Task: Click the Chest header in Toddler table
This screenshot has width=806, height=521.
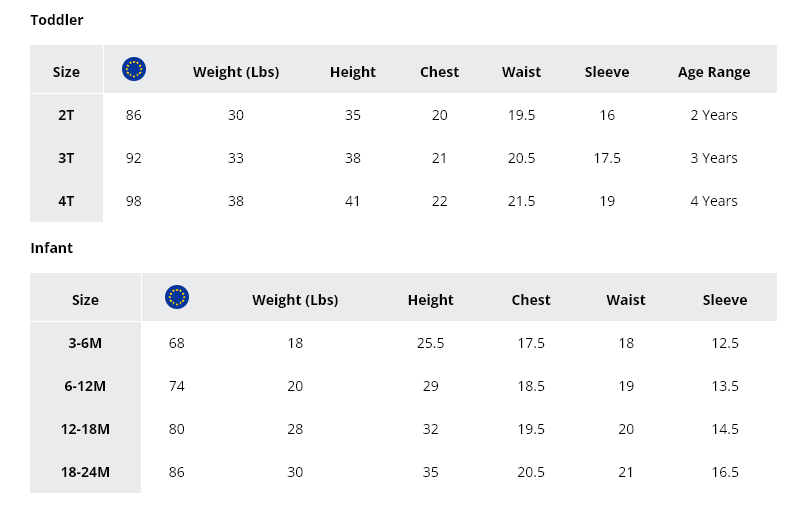Action: click(439, 72)
